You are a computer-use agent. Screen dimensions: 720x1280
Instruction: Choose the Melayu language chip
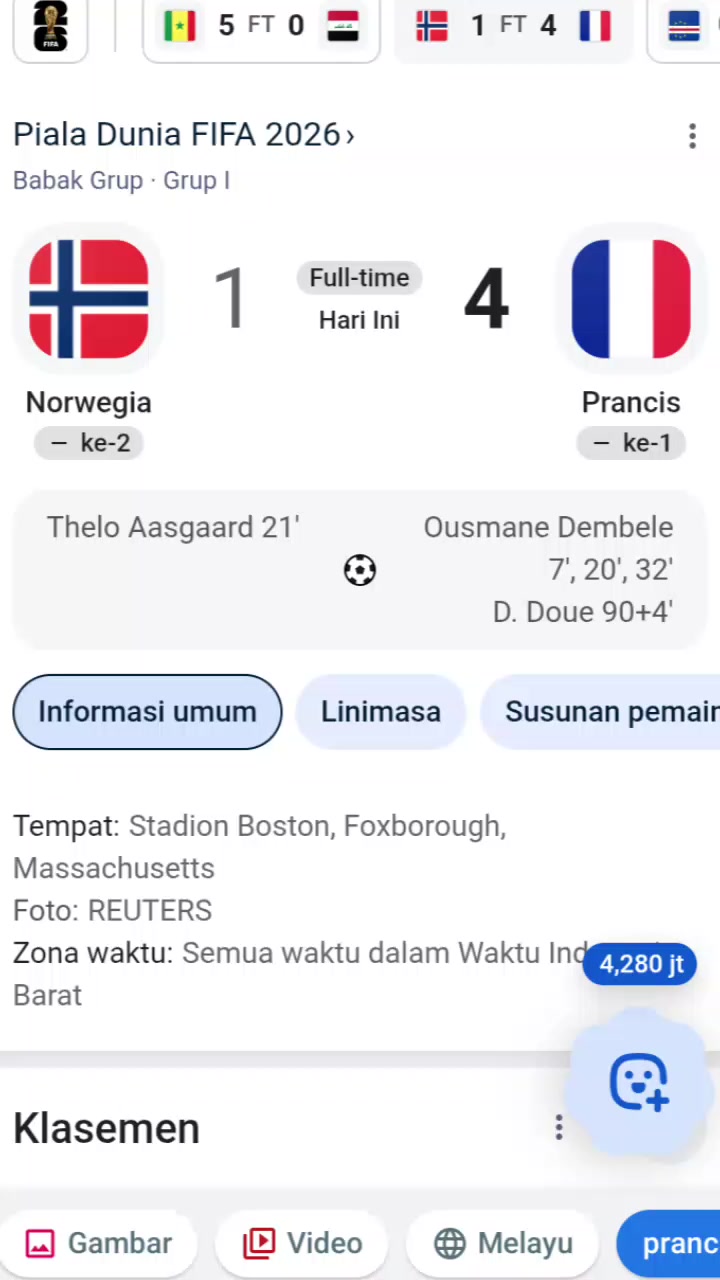(502, 1243)
